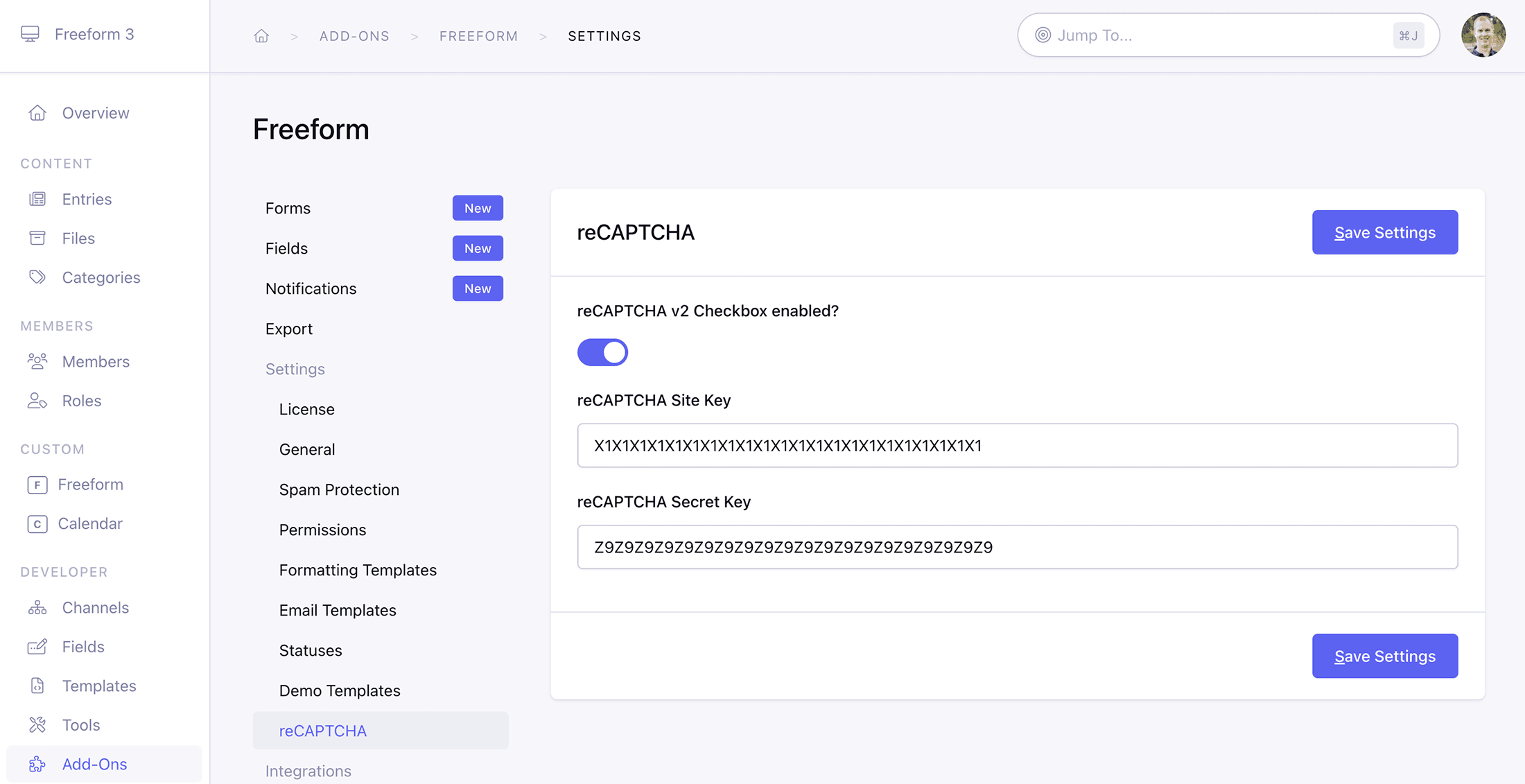The width and height of the screenshot is (1525, 784).
Task: Click the Channels sidebar label
Action: (x=96, y=608)
